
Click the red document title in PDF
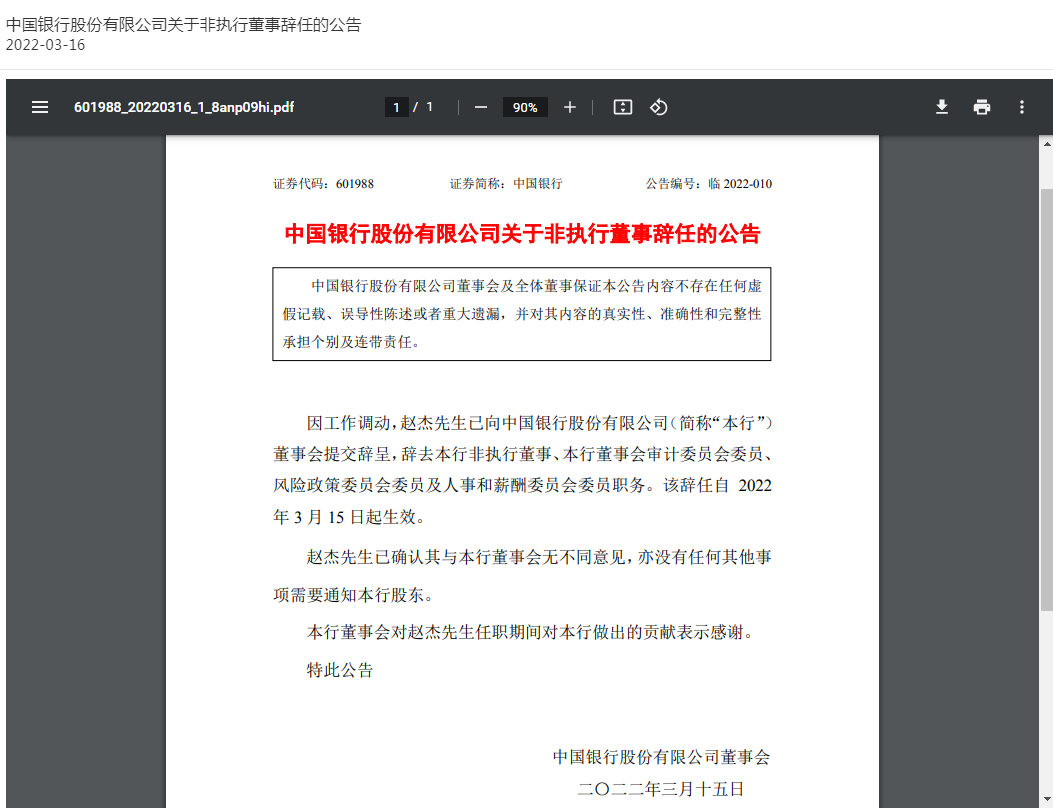coord(522,234)
